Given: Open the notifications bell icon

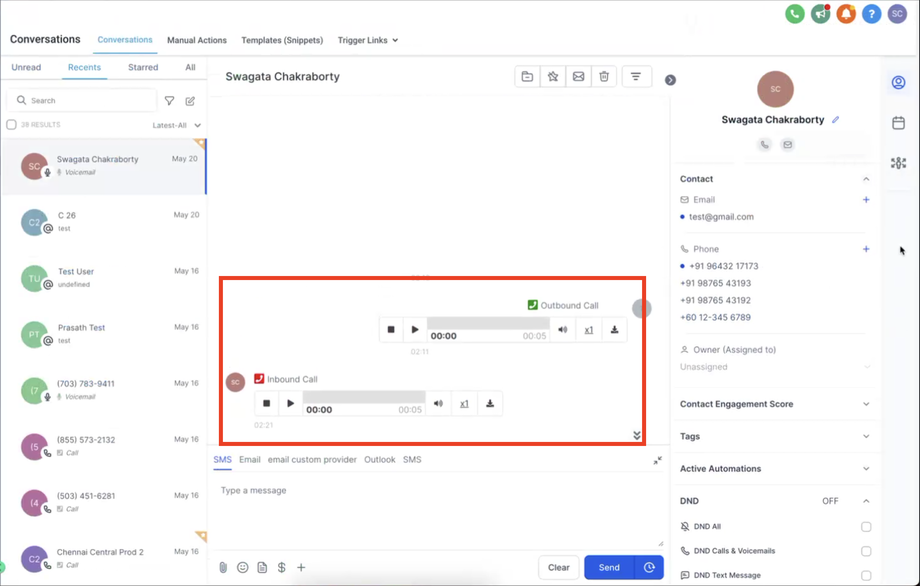Looking at the screenshot, I should (x=846, y=14).
